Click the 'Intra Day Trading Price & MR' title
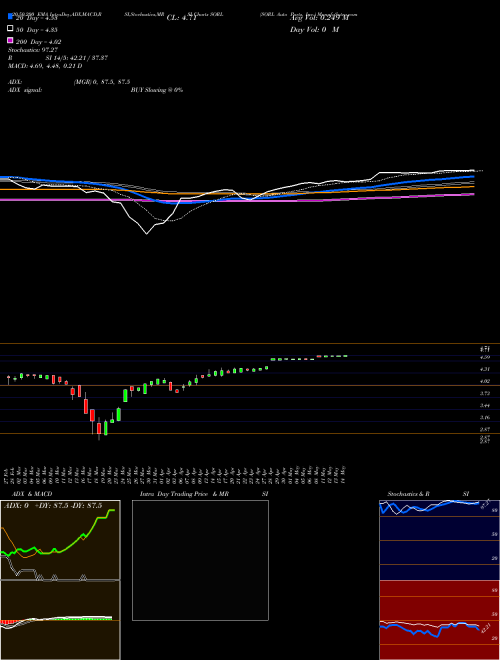Image resolution: width=500 pixels, height=660 pixels. [184, 494]
